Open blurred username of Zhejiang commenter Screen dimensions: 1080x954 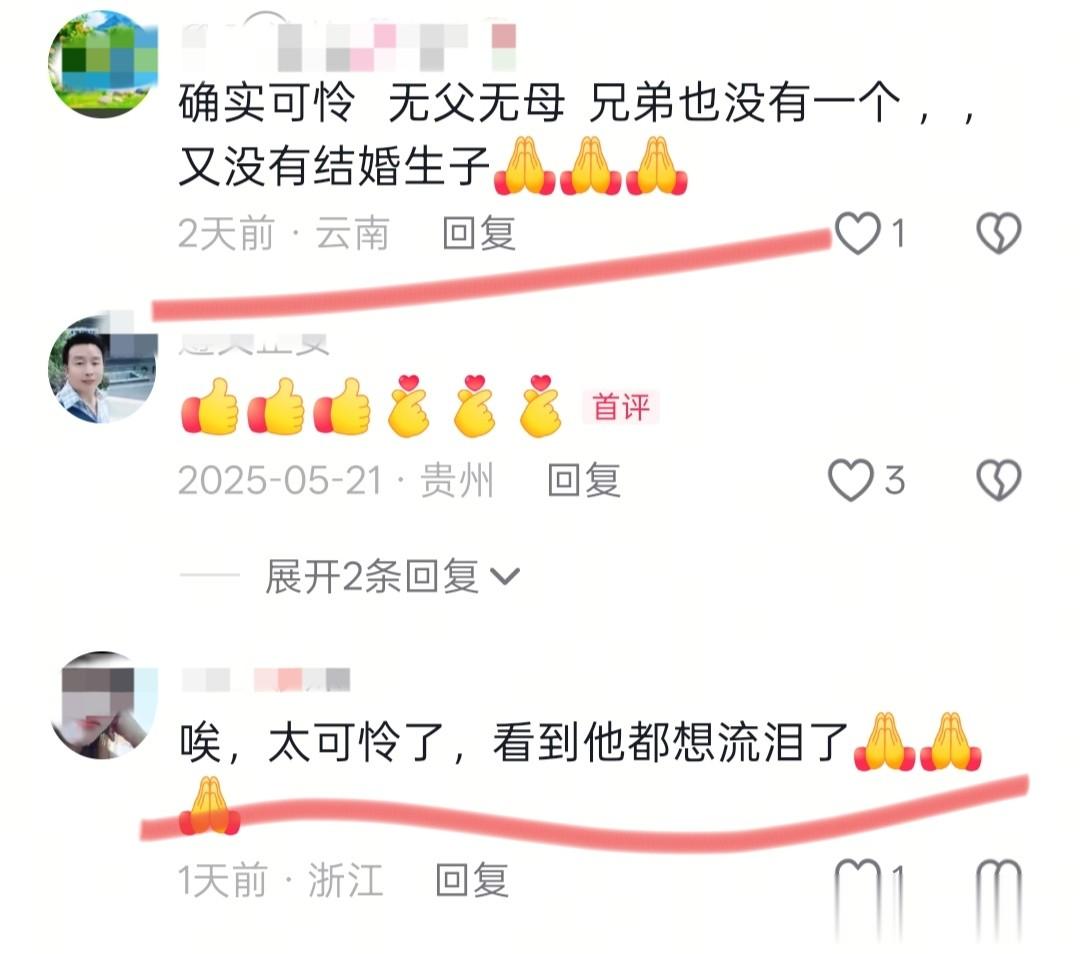pos(266,679)
